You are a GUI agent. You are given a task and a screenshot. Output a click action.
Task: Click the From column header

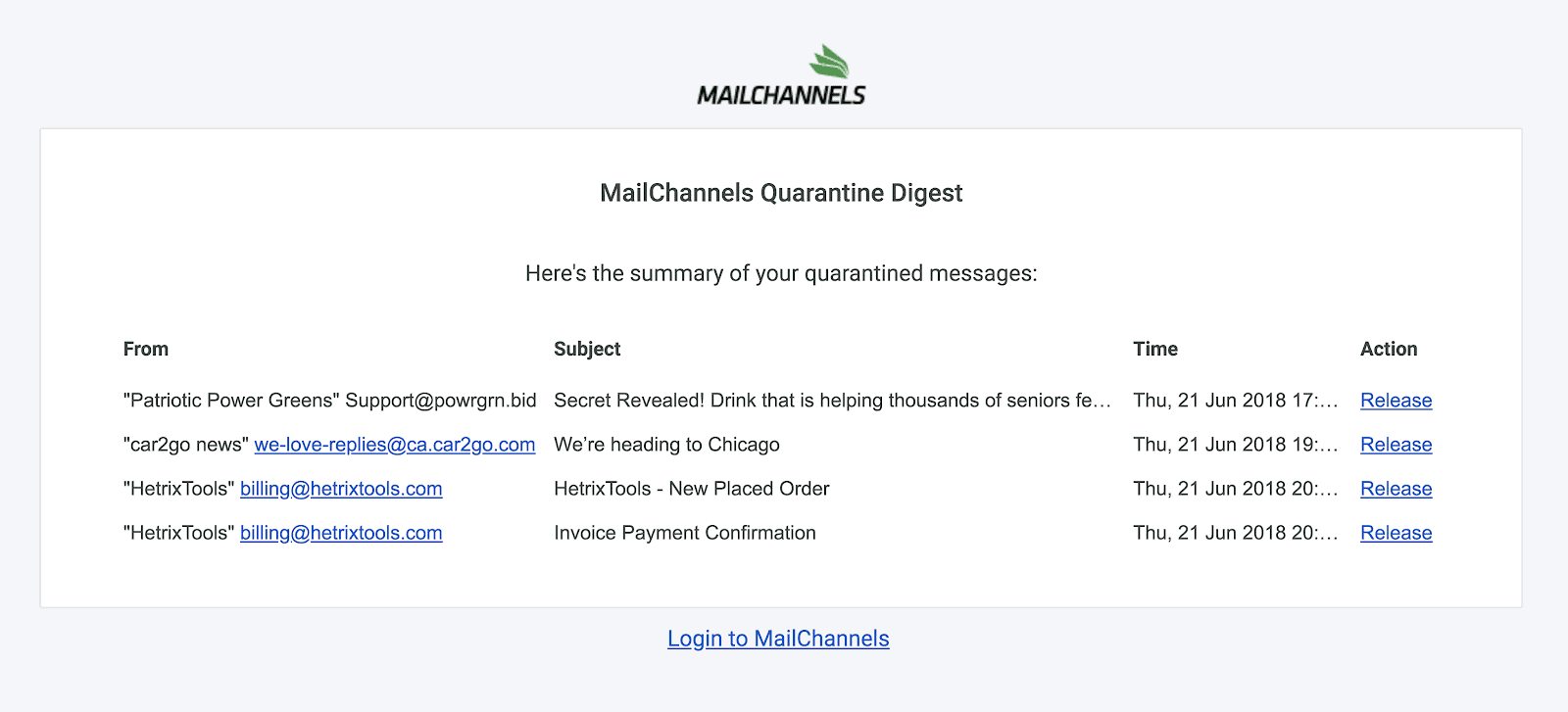146,349
